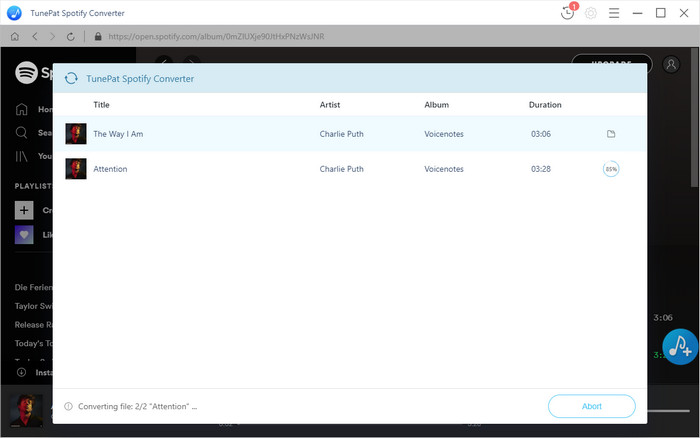Navigate back in the browser toolbar

[x=35, y=37]
